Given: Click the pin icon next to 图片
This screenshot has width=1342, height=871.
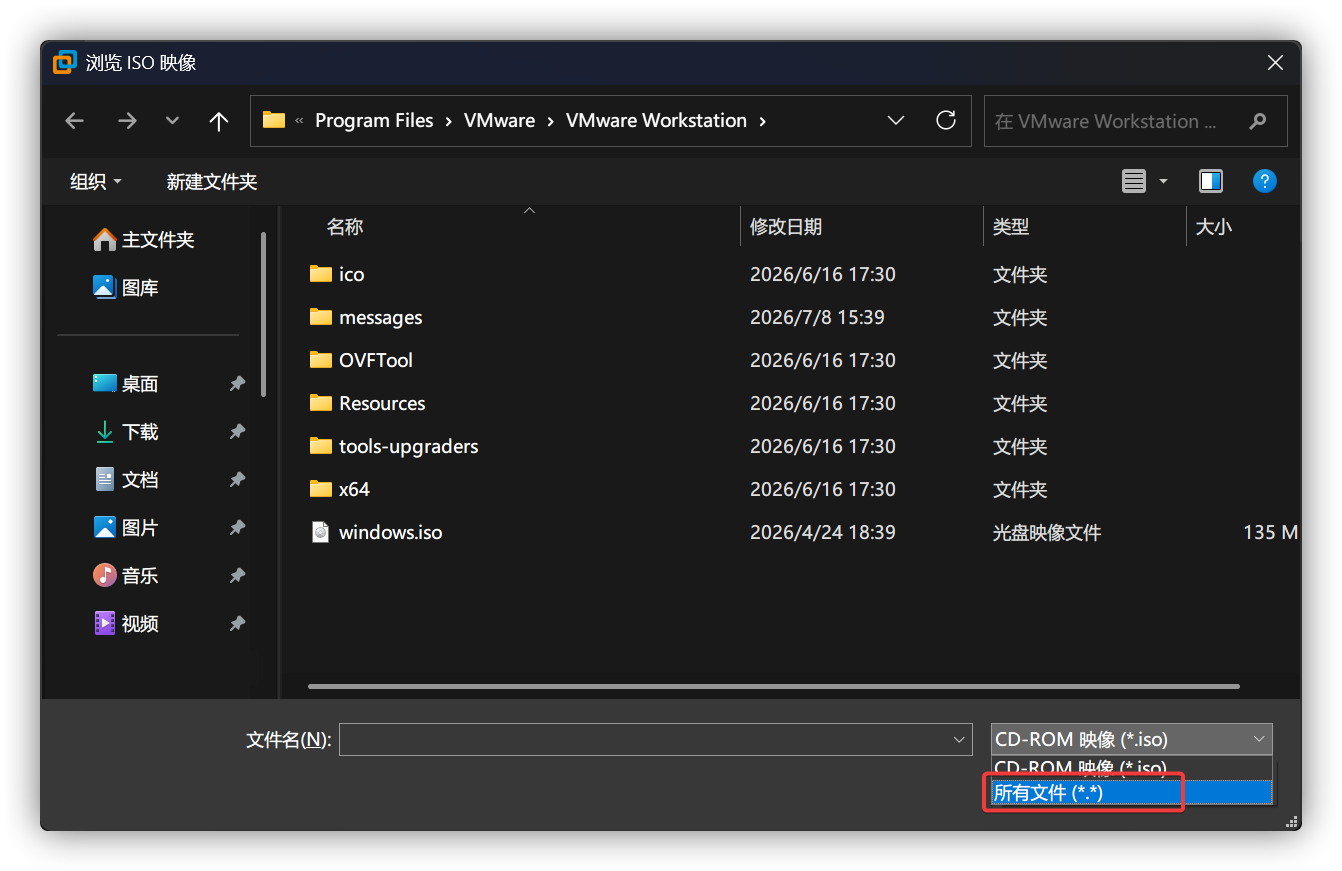Looking at the screenshot, I should pos(237,528).
